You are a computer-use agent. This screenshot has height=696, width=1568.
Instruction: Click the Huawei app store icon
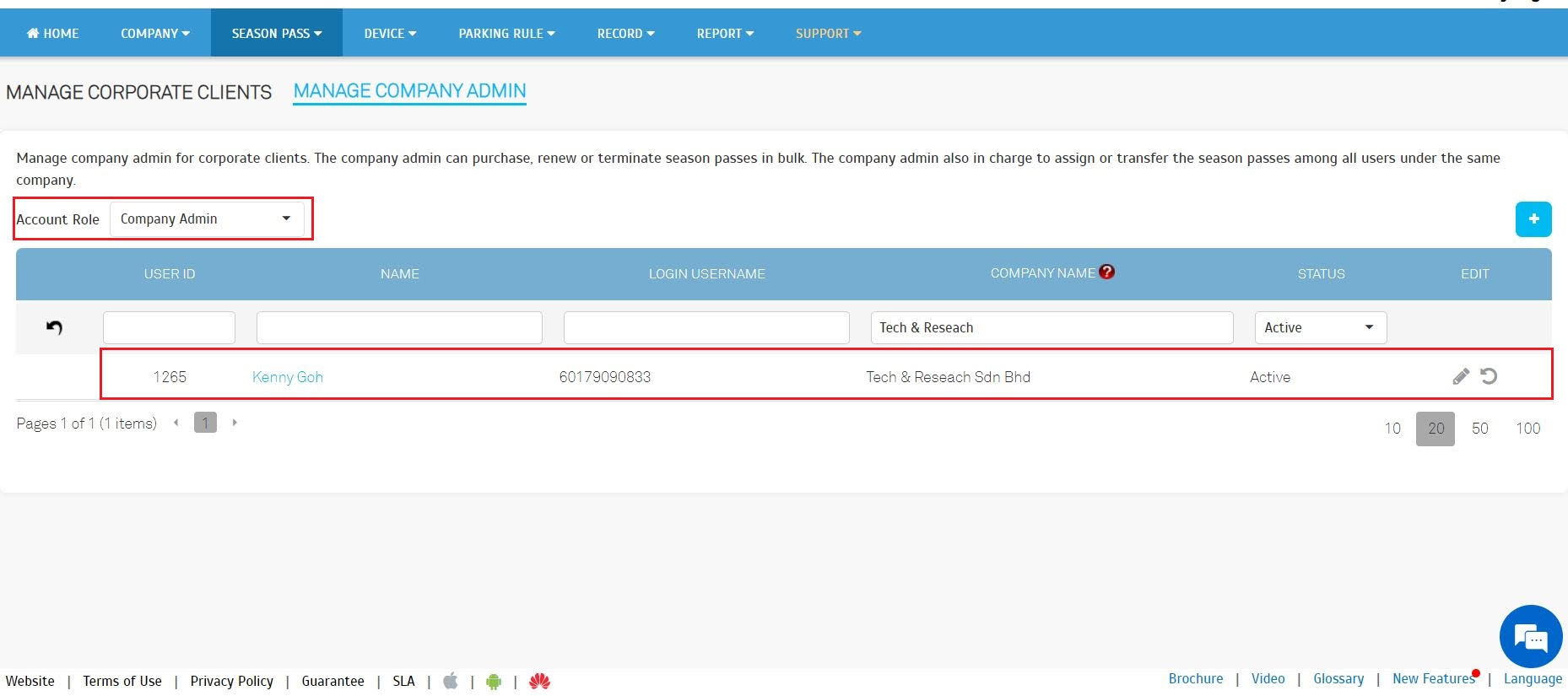[x=539, y=681]
